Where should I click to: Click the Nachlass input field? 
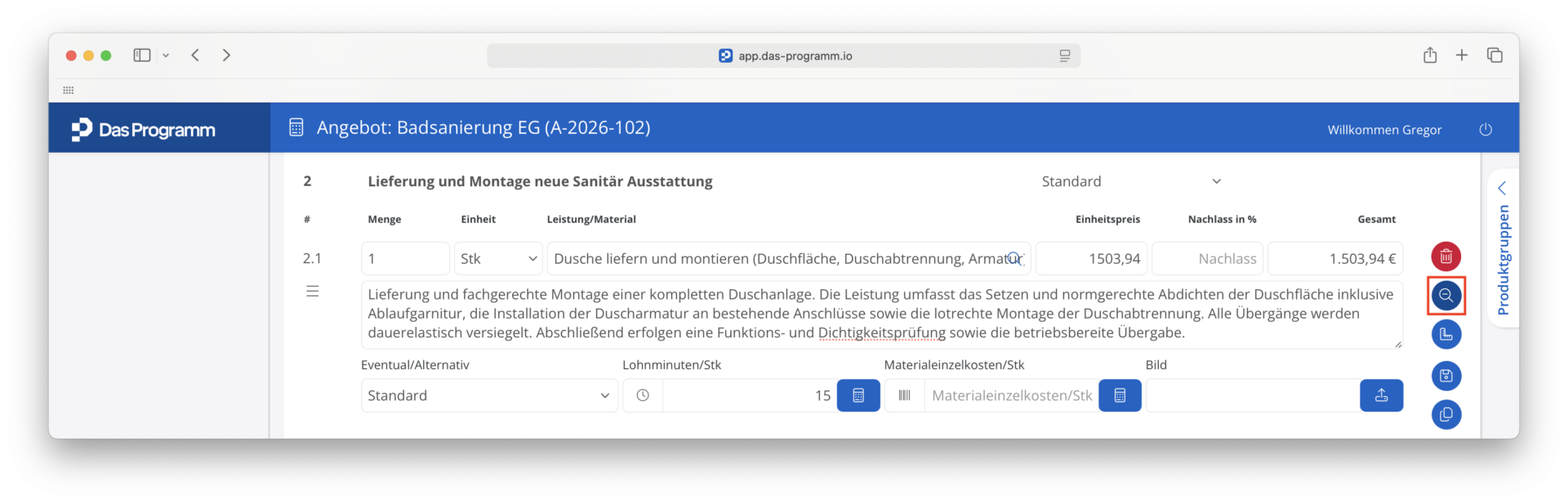tap(1207, 259)
